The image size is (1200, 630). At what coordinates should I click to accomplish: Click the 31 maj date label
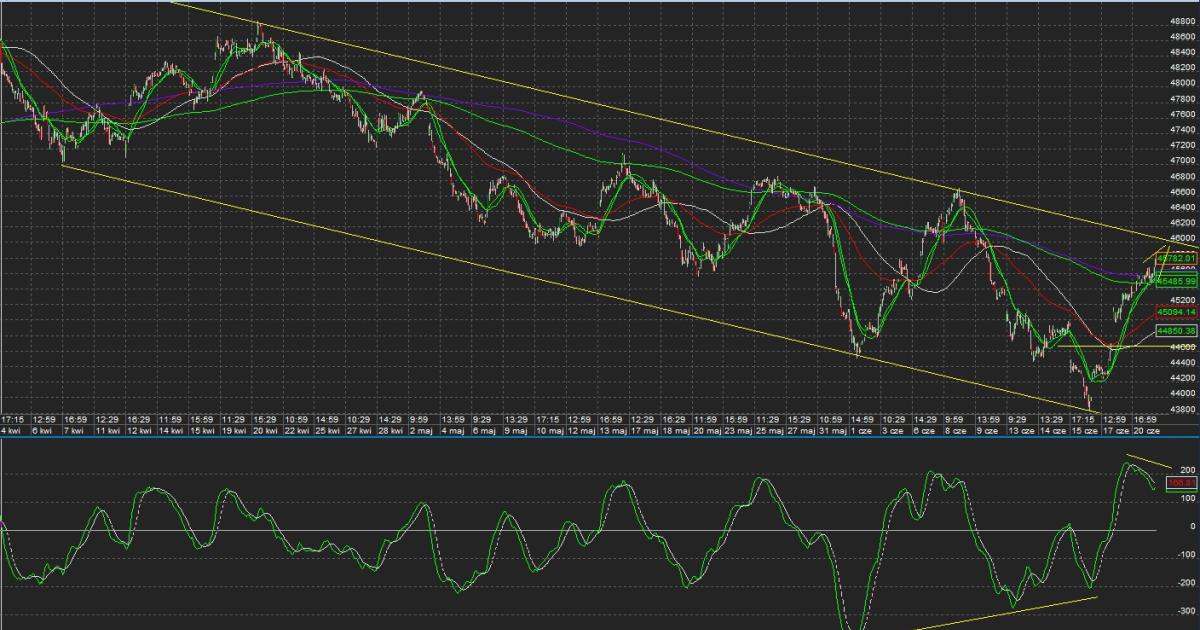(x=831, y=431)
